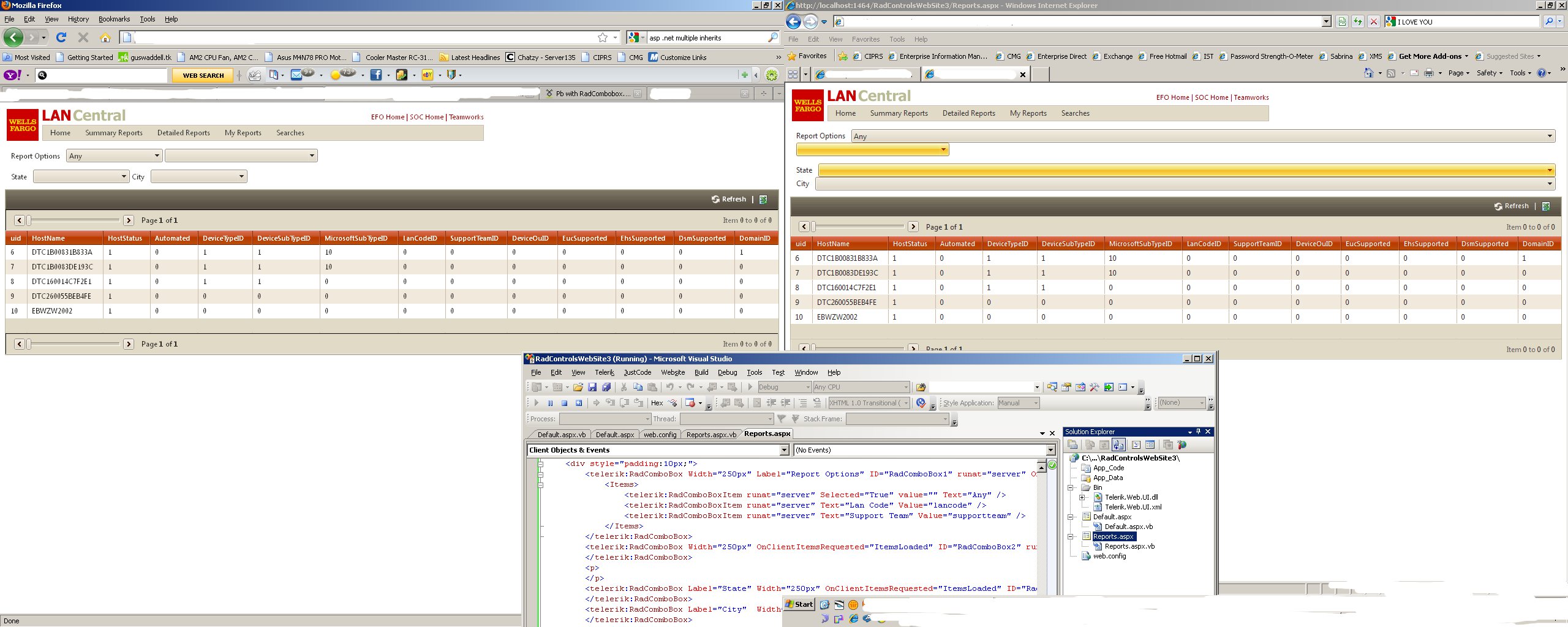Toggle Hex display in the Visual Studio debug toolbar
This screenshot has height=627, width=1568.
(x=657, y=403)
